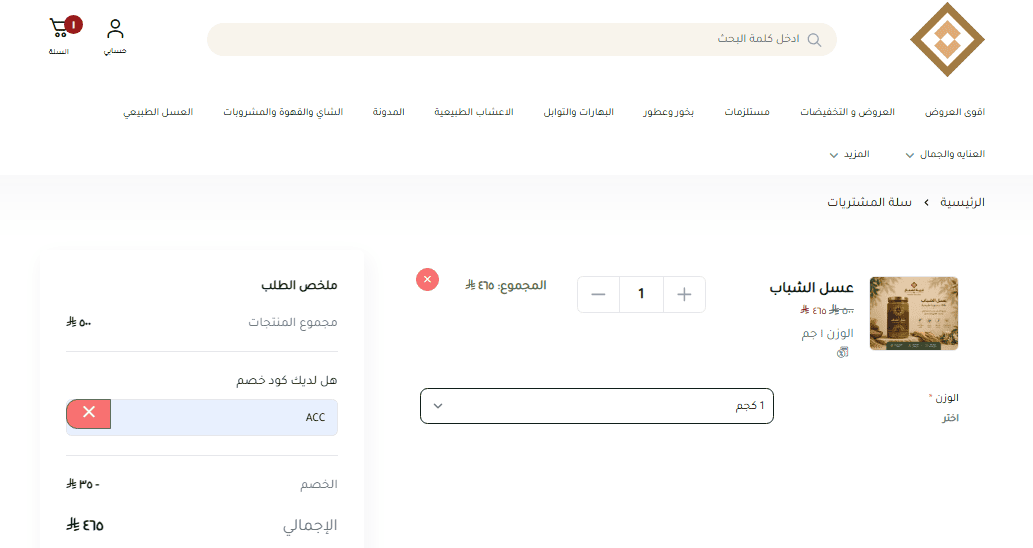Open العروض و التخفيضات menu item
Screen dimensions: 1033x548
[x=847, y=112]
